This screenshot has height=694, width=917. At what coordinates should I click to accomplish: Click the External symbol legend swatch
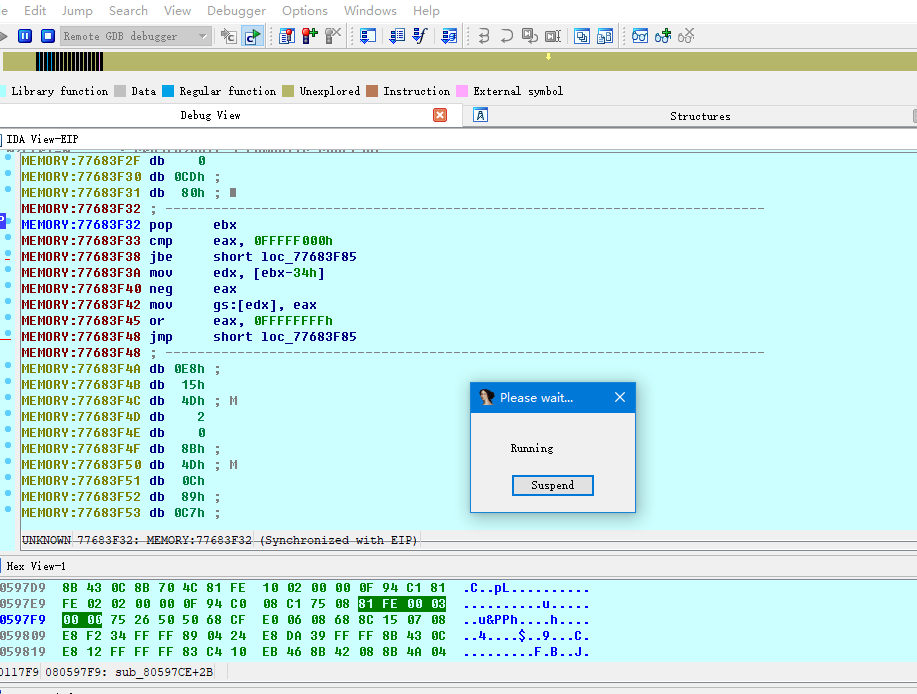point(462,91)
